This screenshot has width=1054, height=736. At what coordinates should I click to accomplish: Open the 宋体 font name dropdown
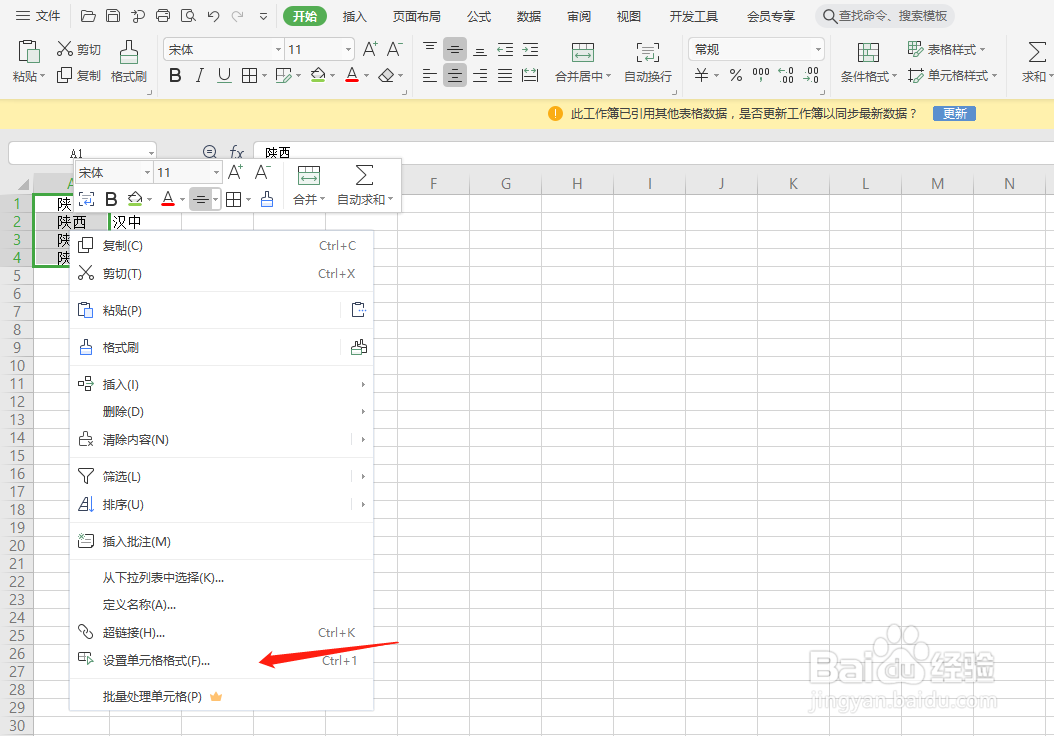coord(222,48)
